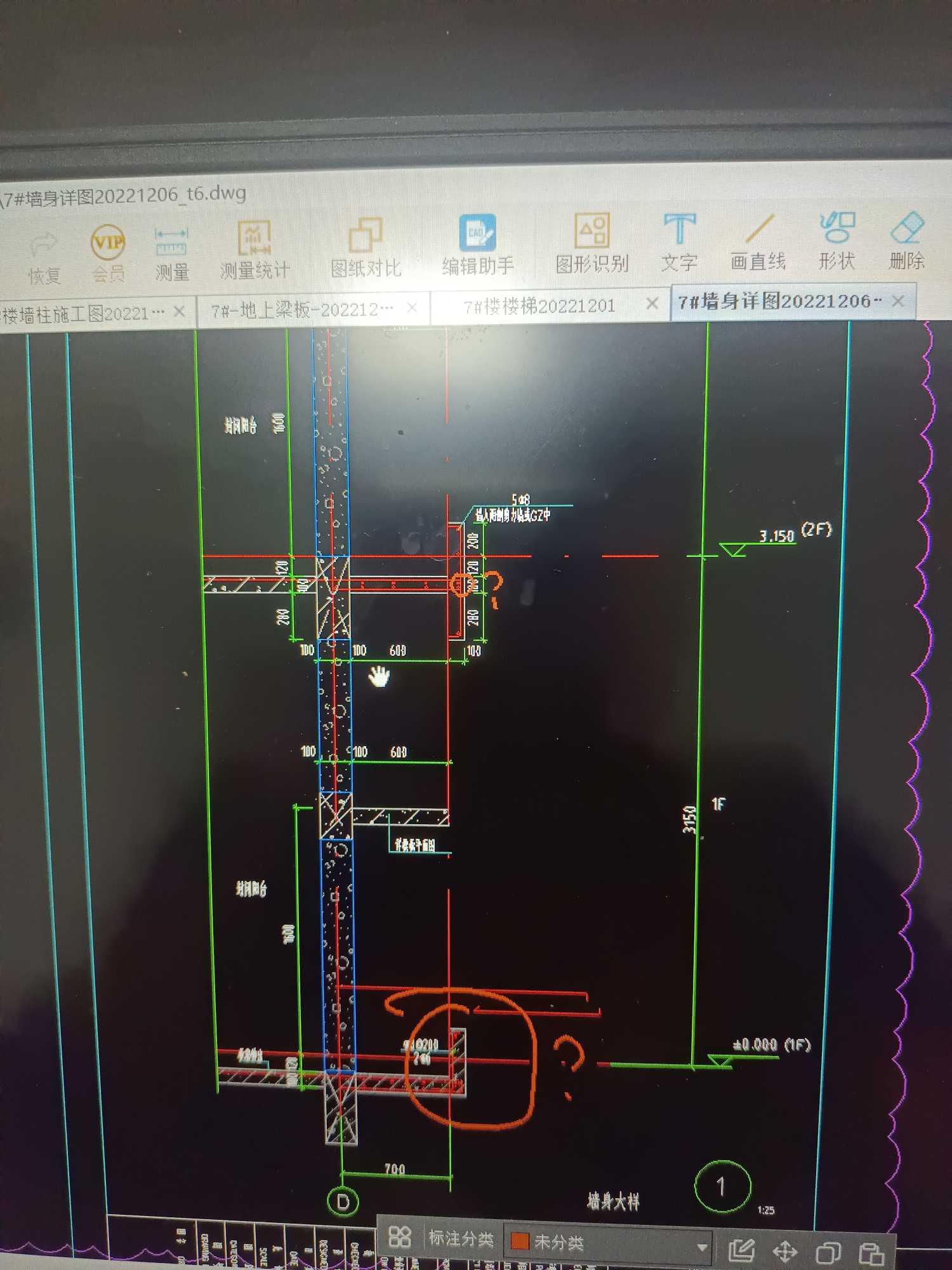Screen dimensions: 952x1270
Task: Click the copy annotation icon
Action: [x=828, y=1253]
